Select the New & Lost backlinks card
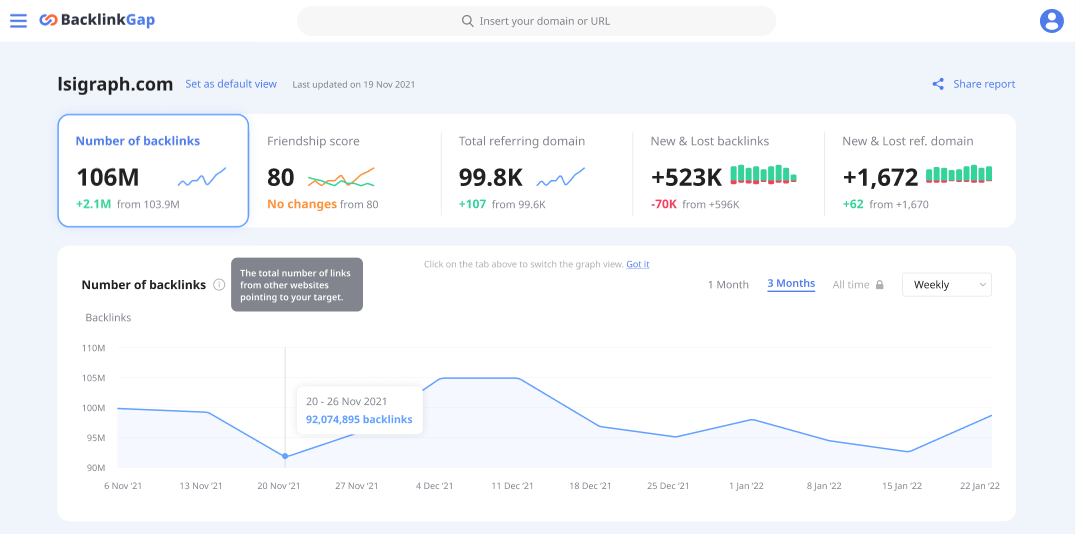 coord(728,171)
